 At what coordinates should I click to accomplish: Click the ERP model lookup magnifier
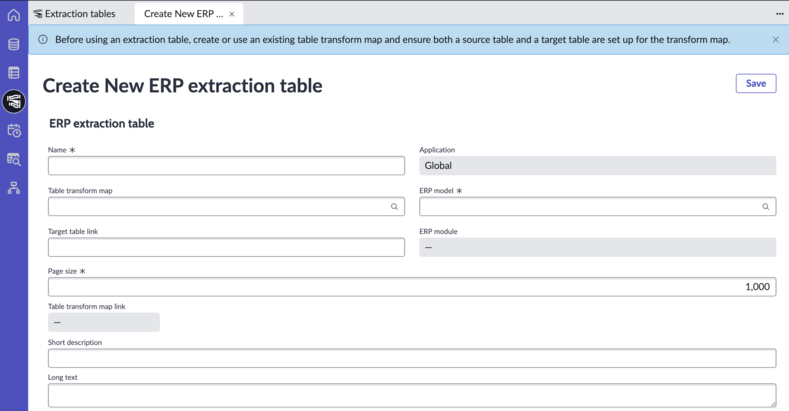click(x=765, y=206)
